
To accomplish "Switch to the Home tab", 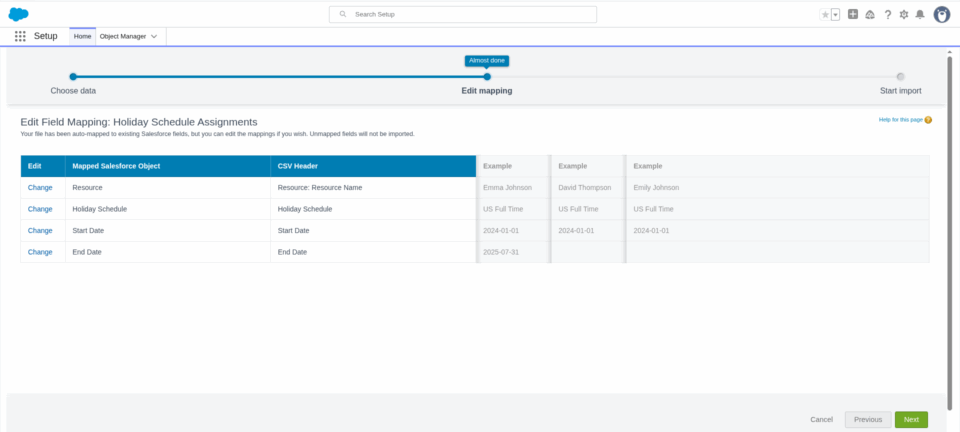I will 82,36.
